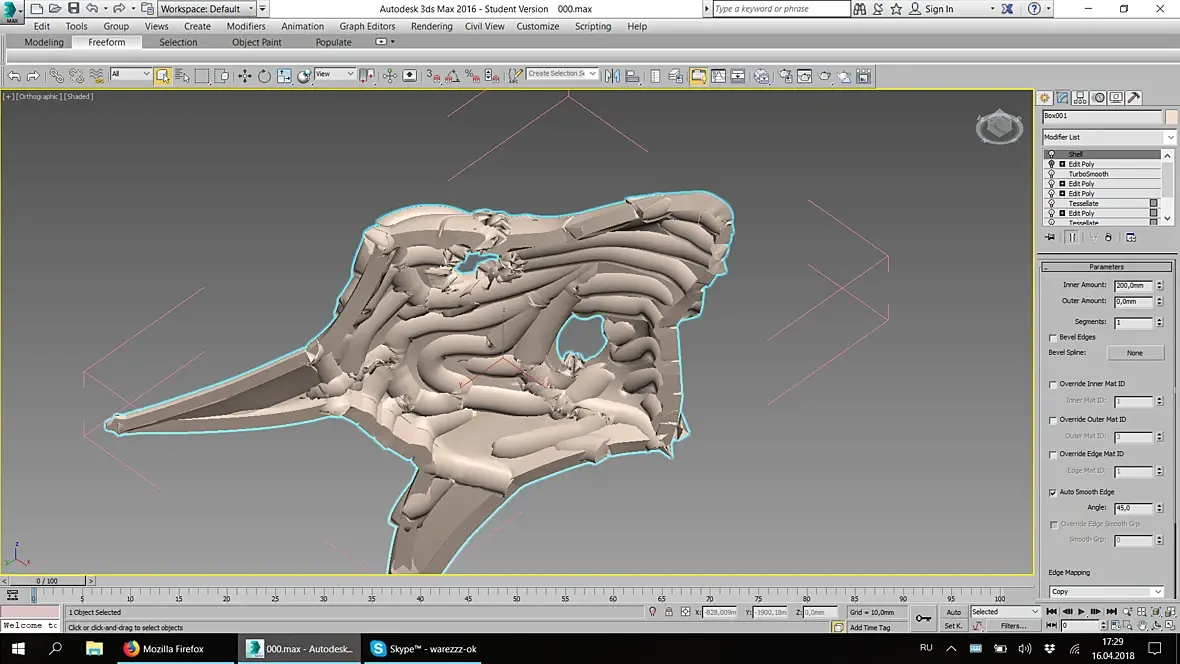Open the Rendering menu

point(431,26)
